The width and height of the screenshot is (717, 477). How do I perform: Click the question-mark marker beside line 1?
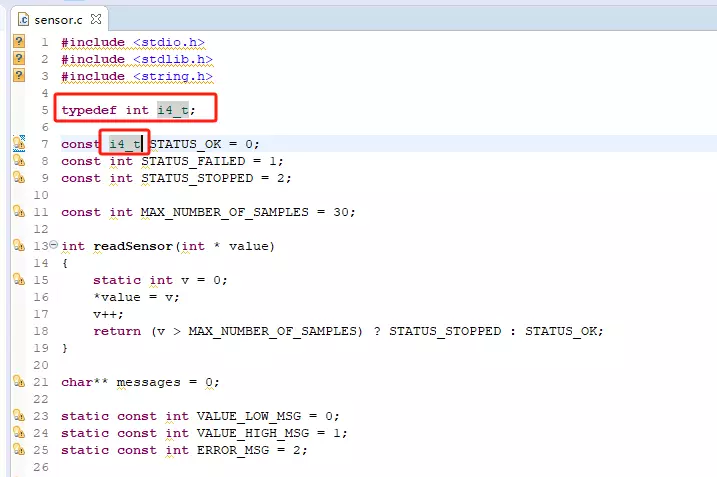[18, 42]
